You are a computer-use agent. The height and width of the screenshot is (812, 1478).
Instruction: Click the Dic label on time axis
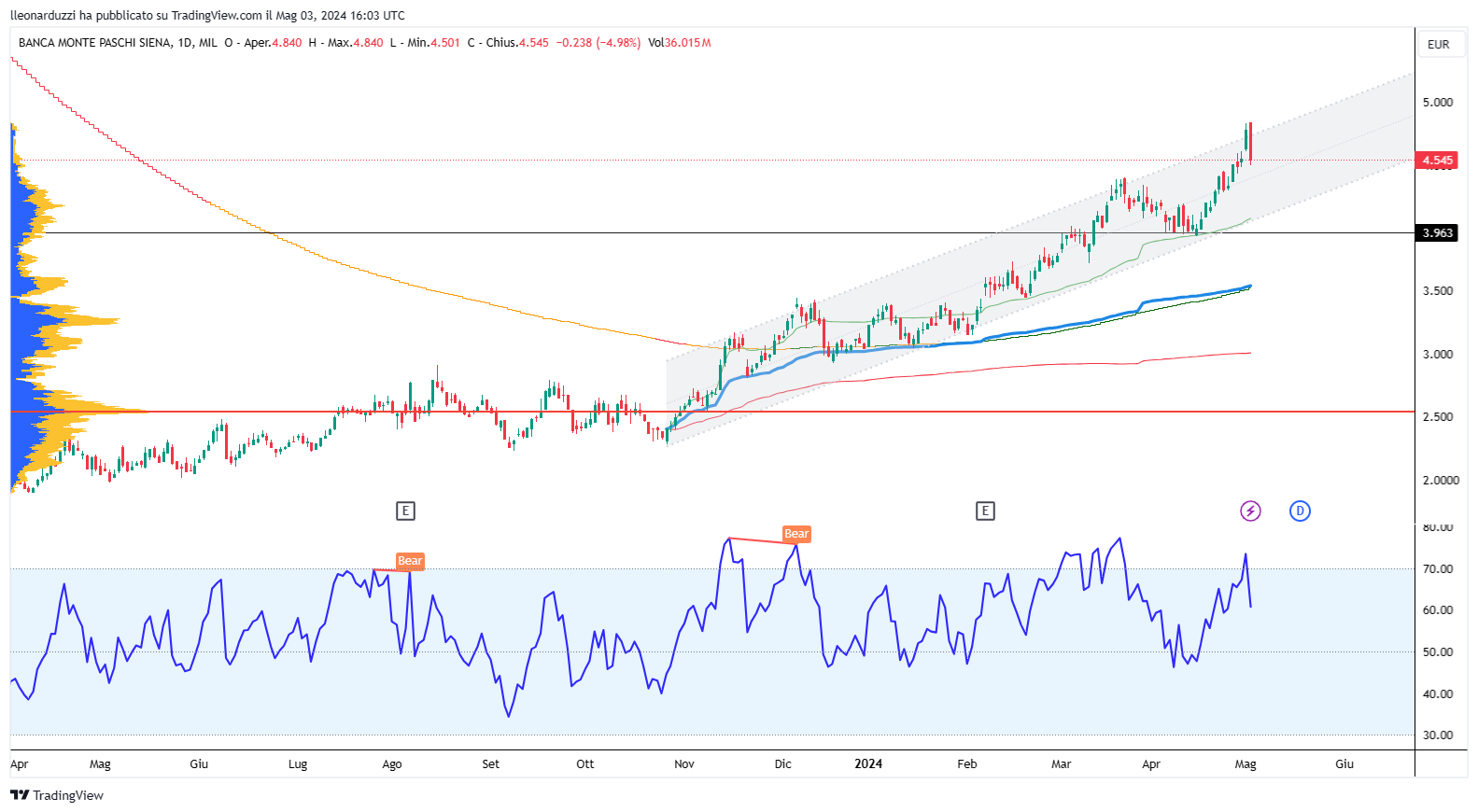point(782,764)
